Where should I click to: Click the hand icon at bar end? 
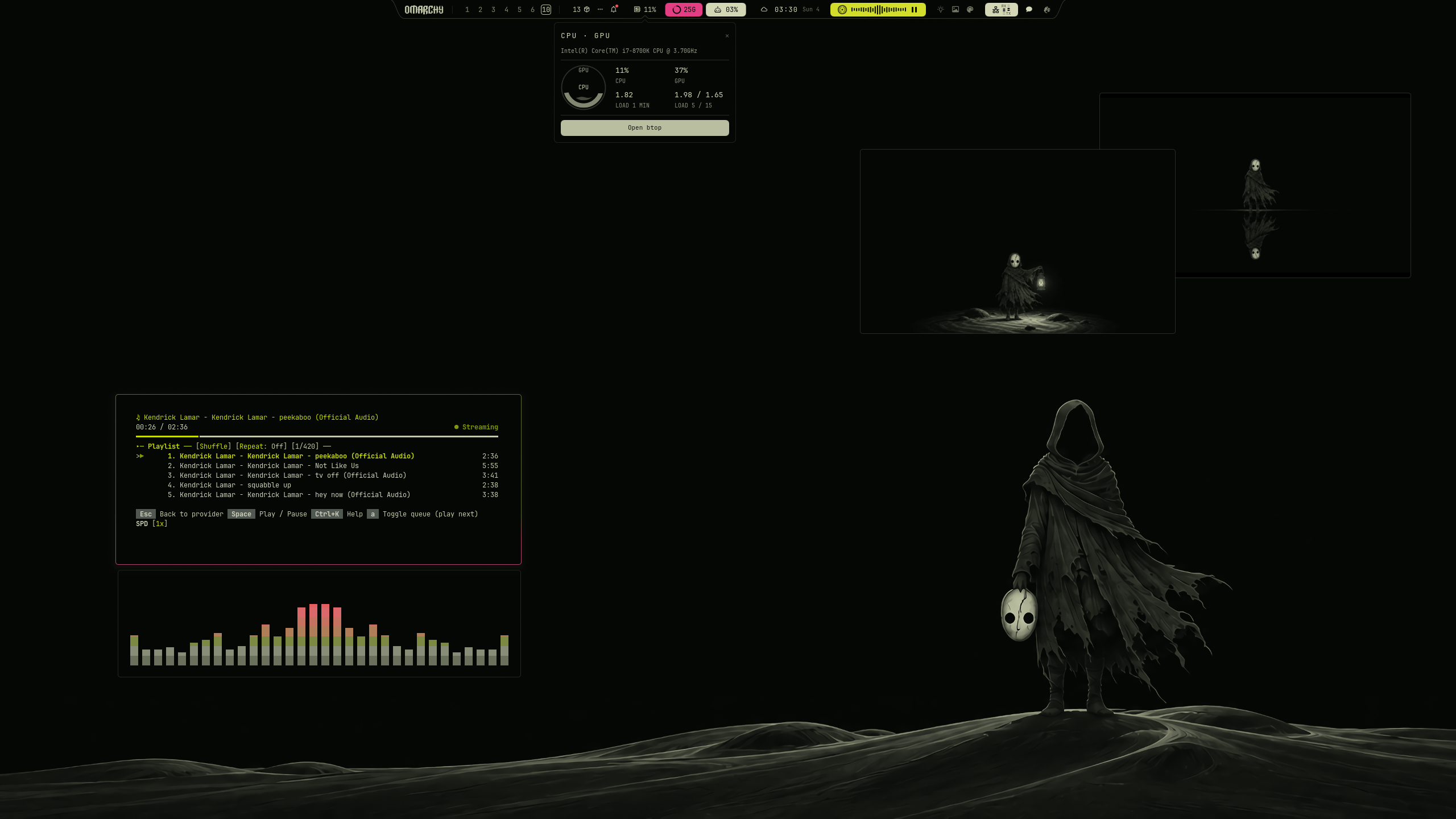(1047, 10)
